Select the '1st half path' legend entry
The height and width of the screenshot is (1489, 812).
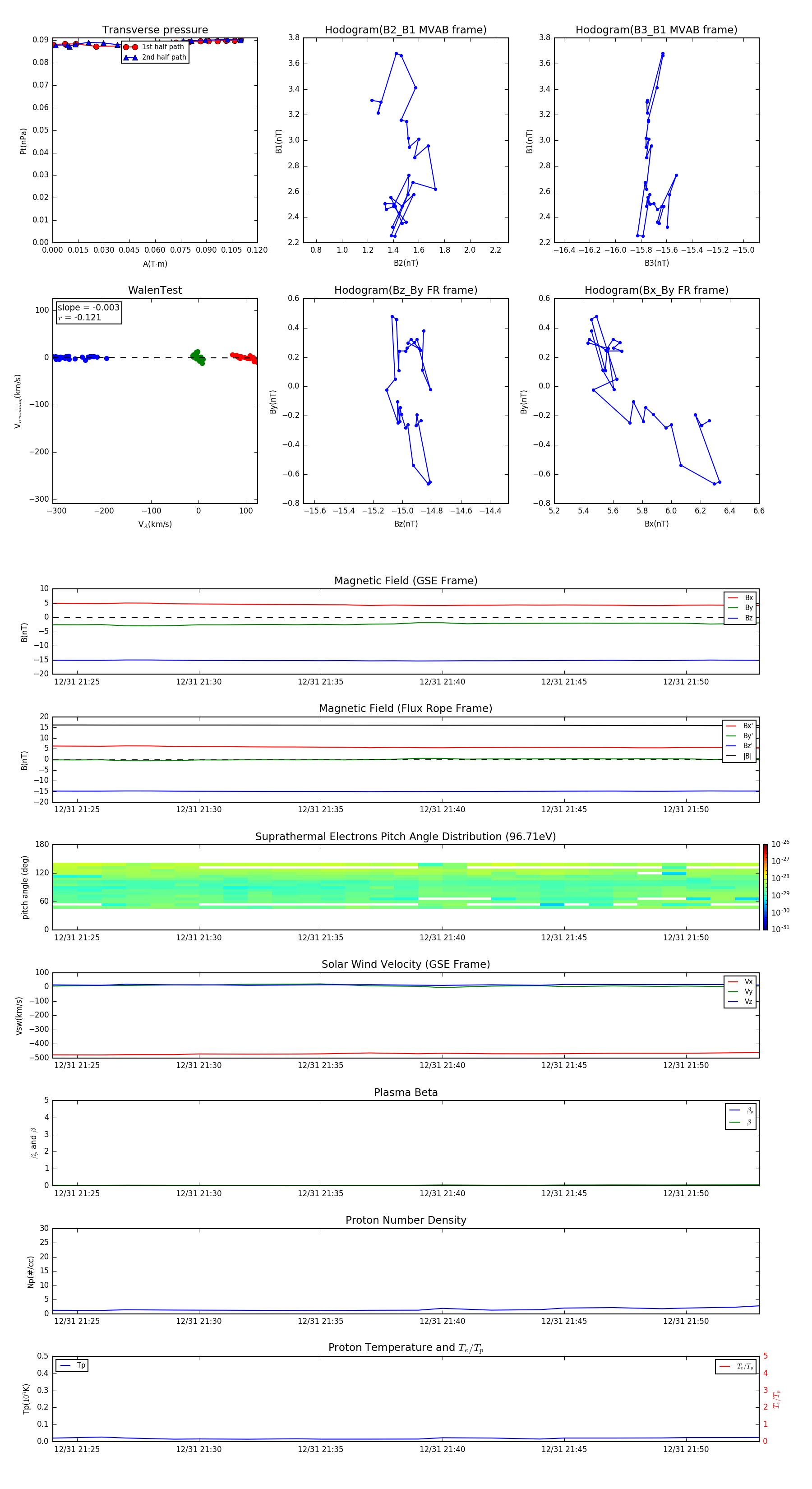[x=154, y=47]
